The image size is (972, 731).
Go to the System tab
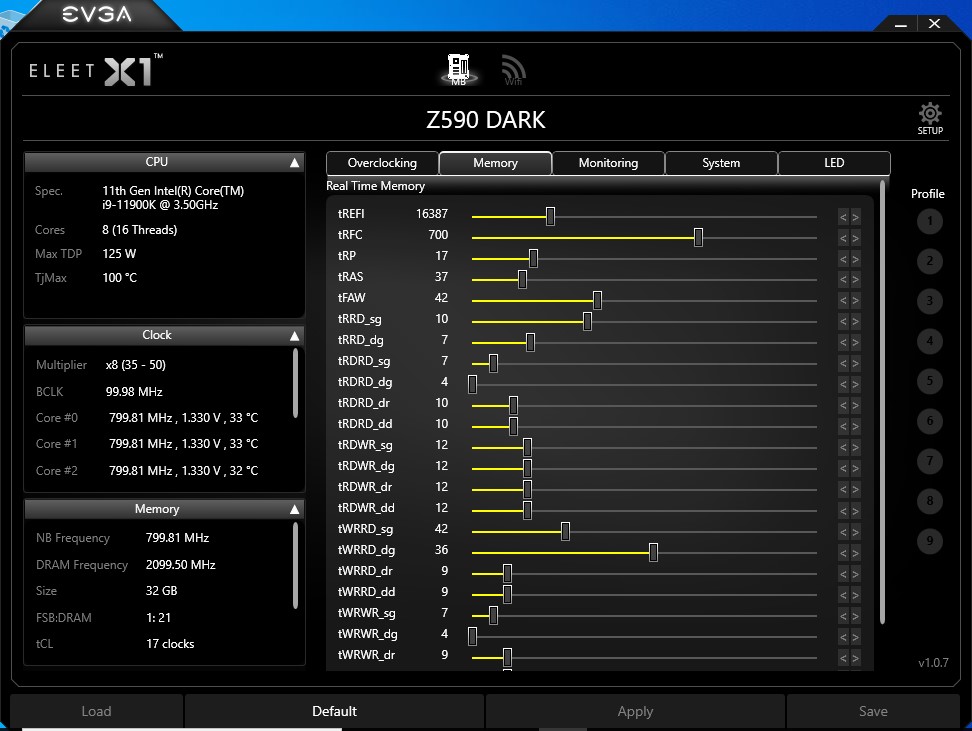(721, 163)
